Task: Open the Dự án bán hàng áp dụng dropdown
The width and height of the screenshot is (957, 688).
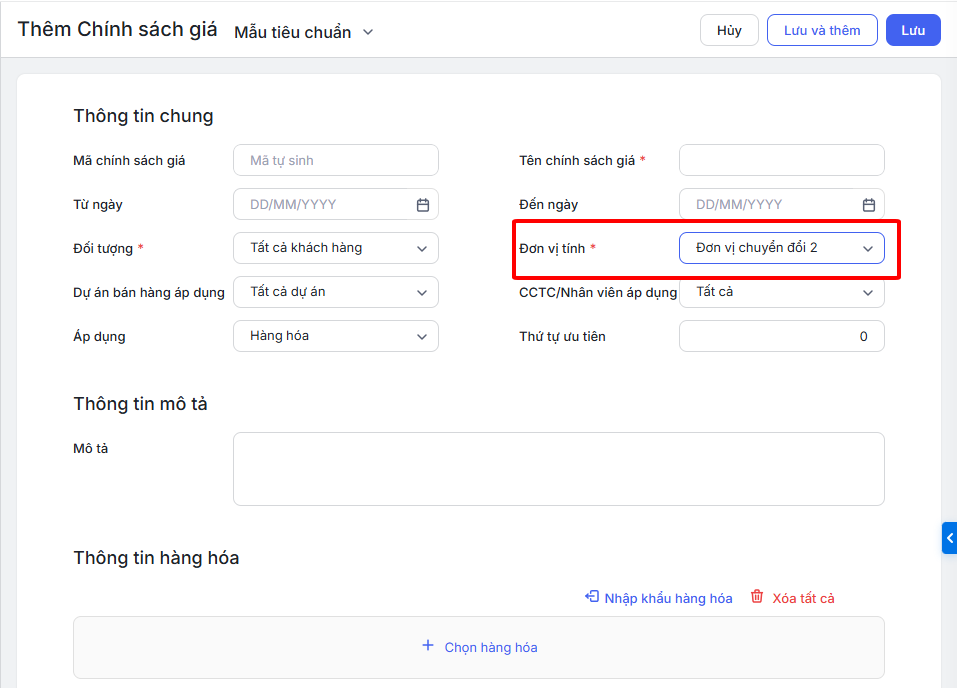Action: [336, 292]
